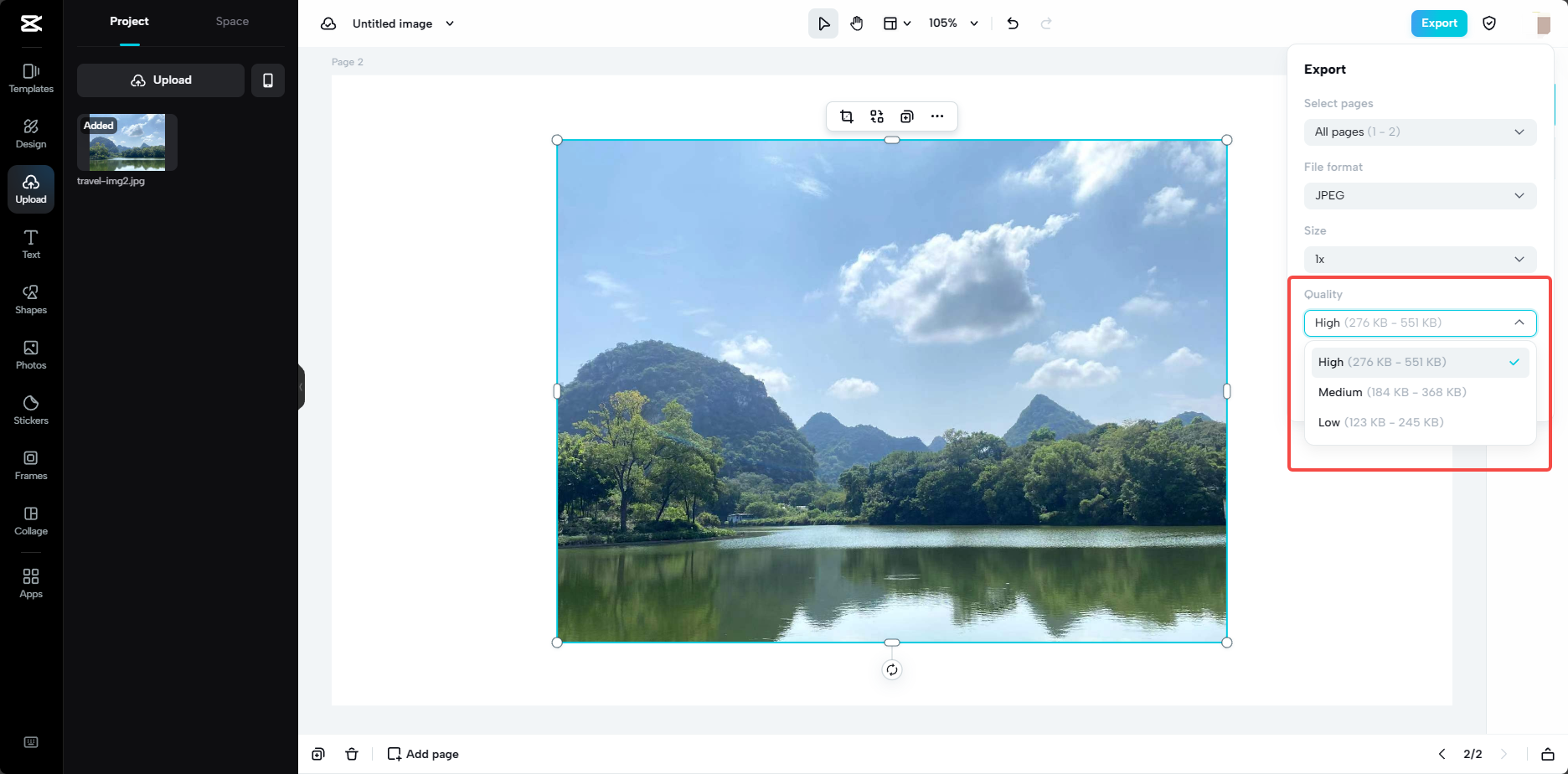
Task: Click the 2/2 page indicator
Action: coord(1473,754)
